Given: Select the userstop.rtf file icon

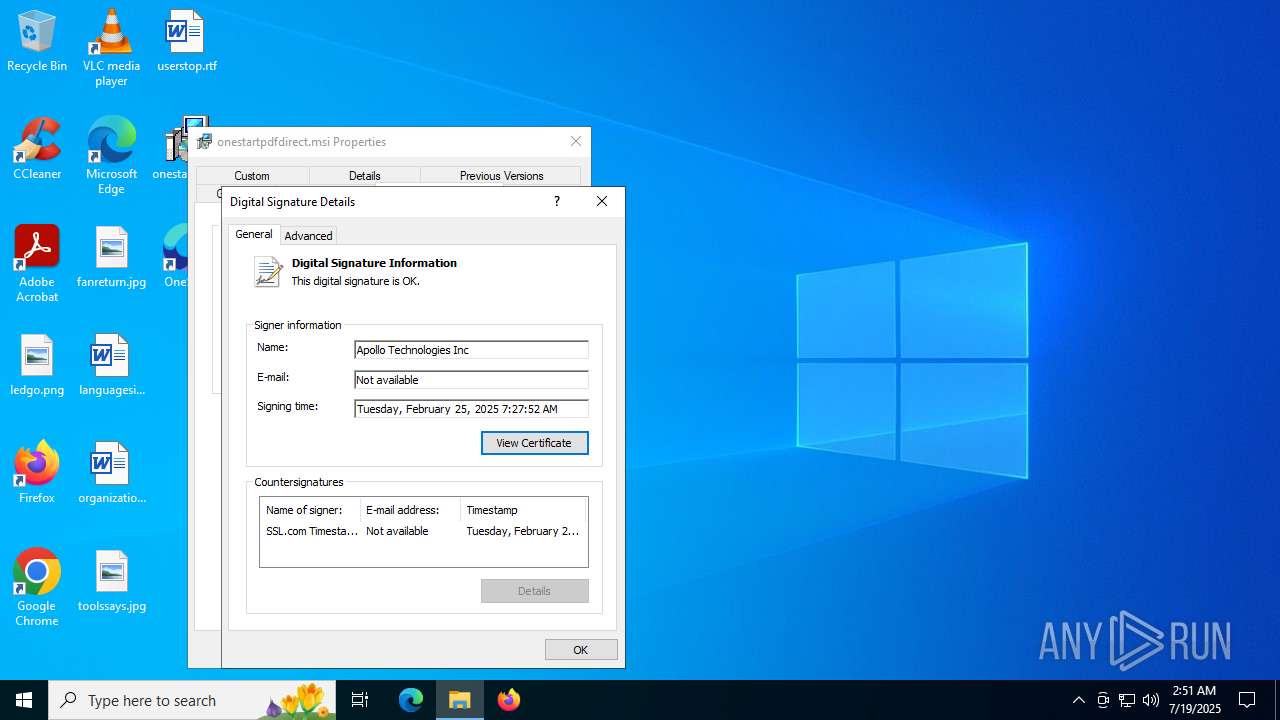Looking at the screenshot, I should [186, 41].
